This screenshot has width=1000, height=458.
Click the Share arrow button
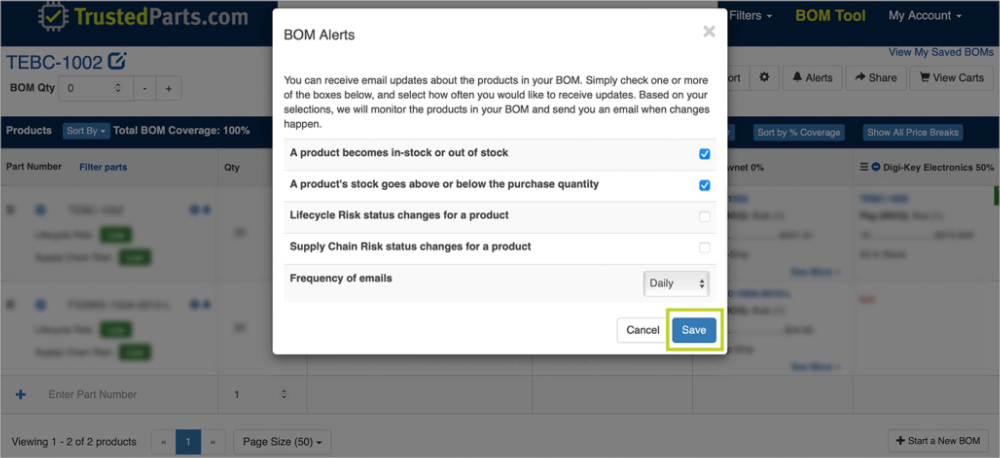click(874, 77)
